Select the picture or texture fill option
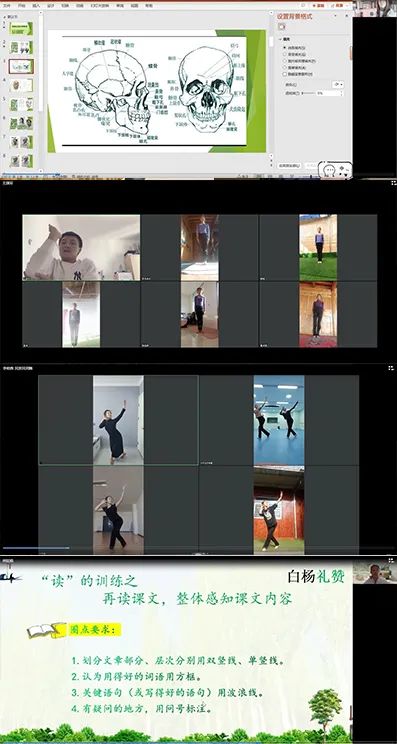Viewport: 397px width, 744px height. (285, 61)
